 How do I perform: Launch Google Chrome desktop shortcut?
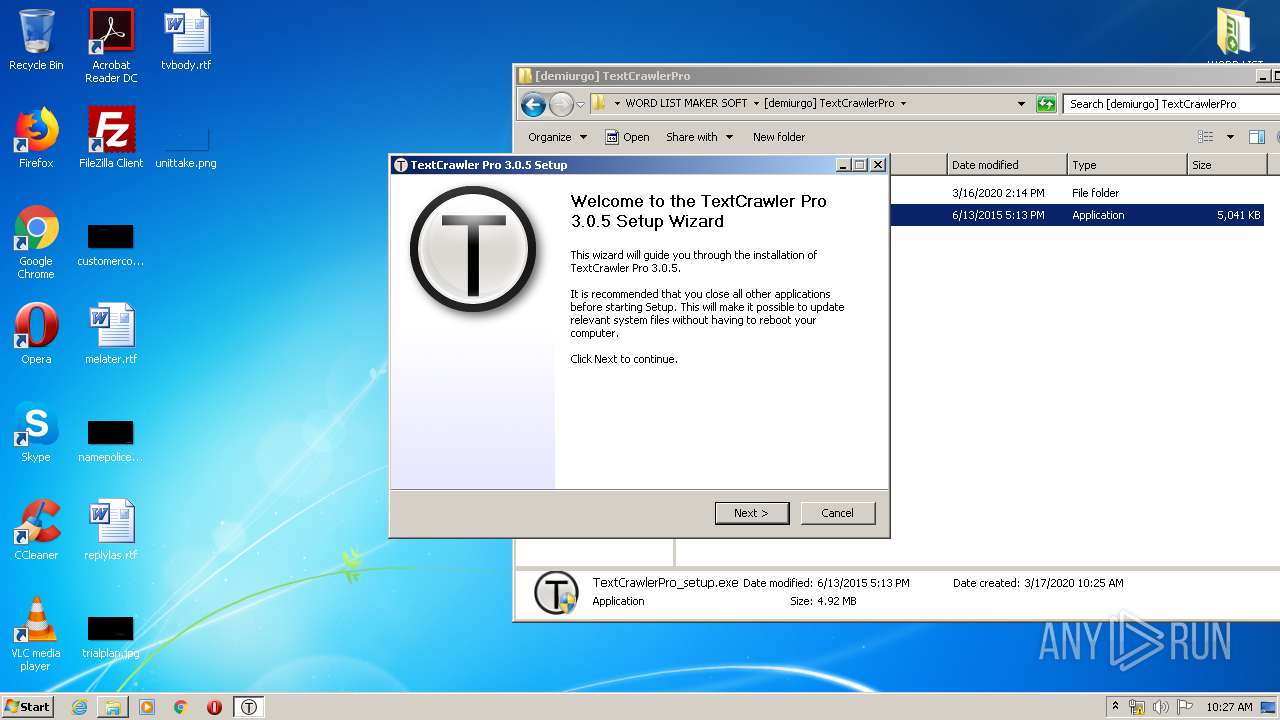pyautogui.click(x=36, y=242)
